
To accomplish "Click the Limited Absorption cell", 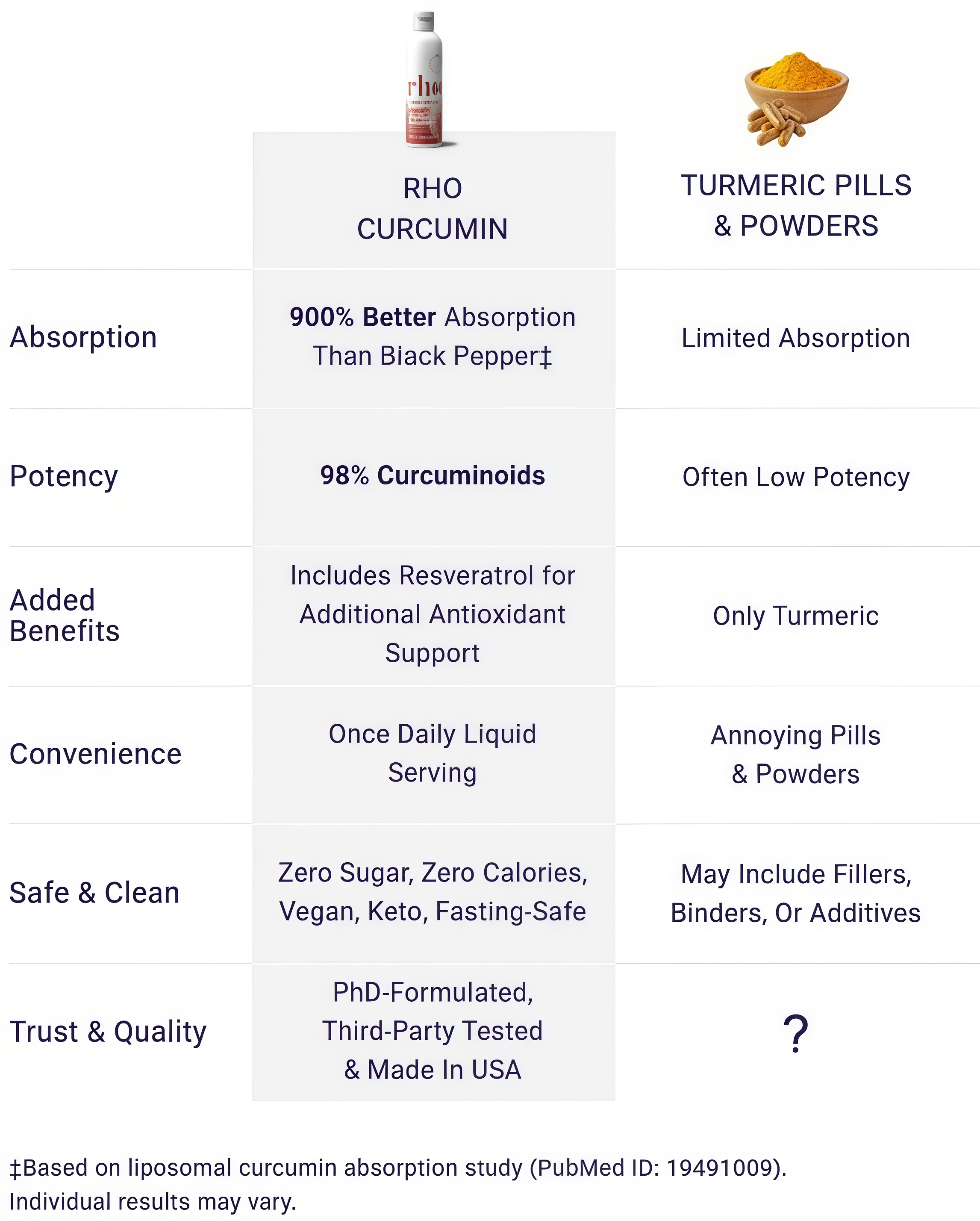I will (x=795, y=338).
